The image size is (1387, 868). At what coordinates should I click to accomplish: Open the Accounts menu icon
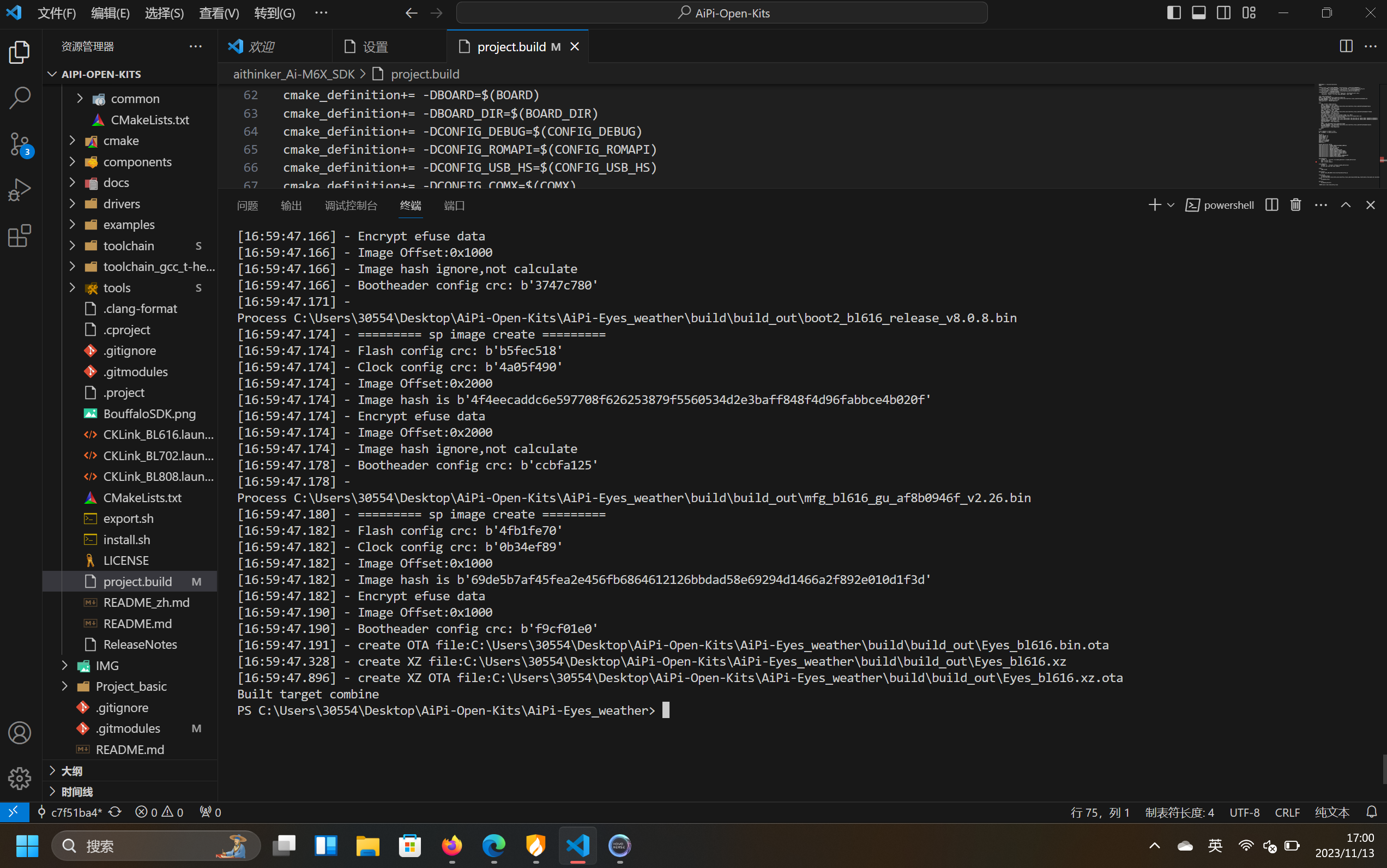pyautogui.click(x=20, y=733)
